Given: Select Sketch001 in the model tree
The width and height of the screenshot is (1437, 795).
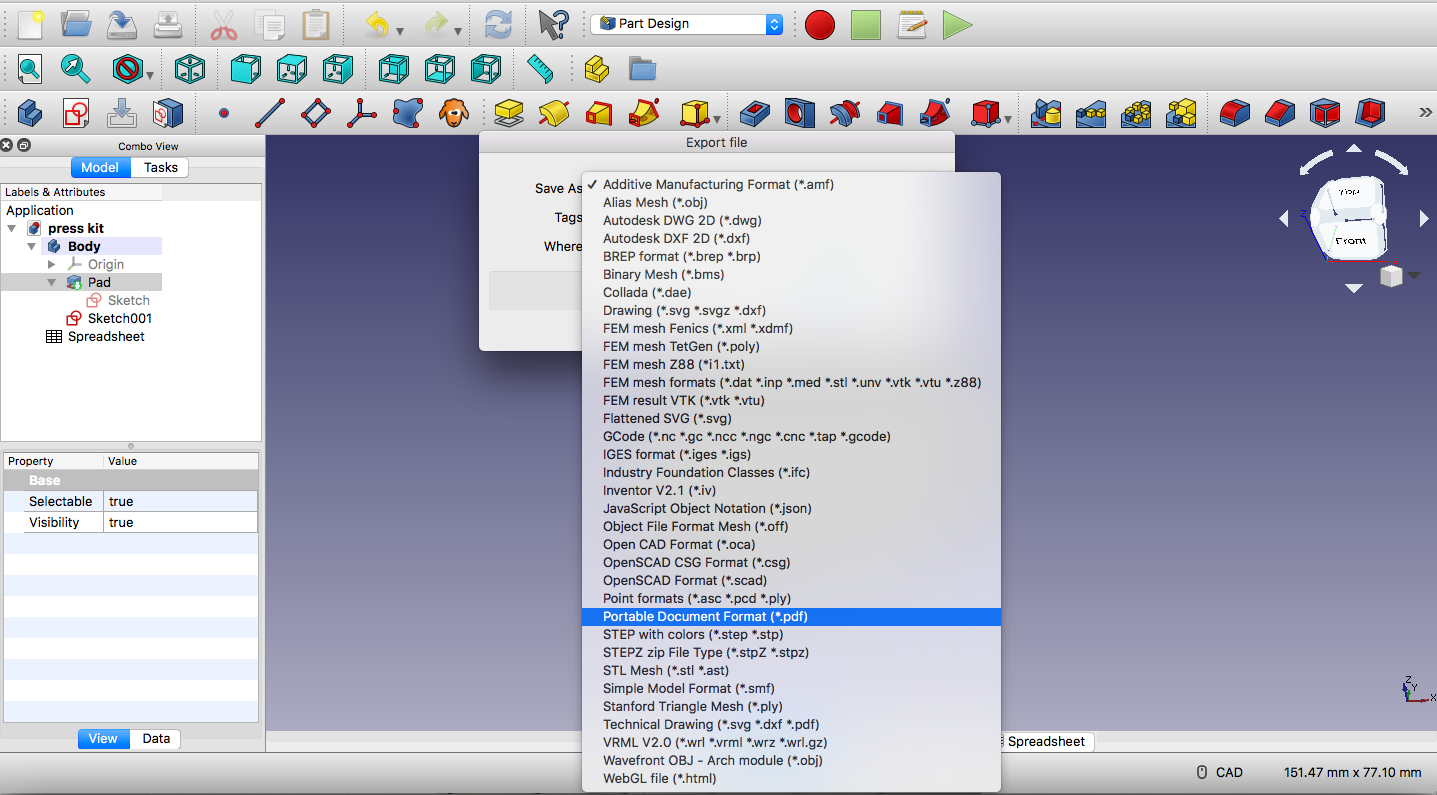Looking at the screenshot, I should click(x=119, y=319).
